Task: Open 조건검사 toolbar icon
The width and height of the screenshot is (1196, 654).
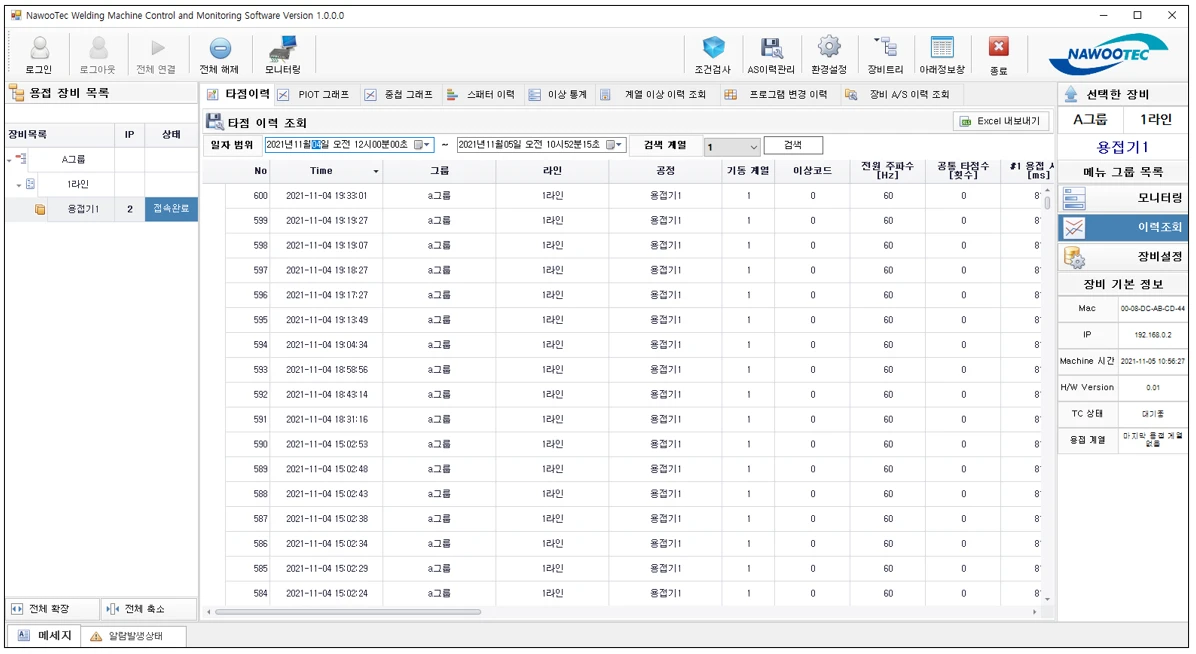Action: coord(713,47)
